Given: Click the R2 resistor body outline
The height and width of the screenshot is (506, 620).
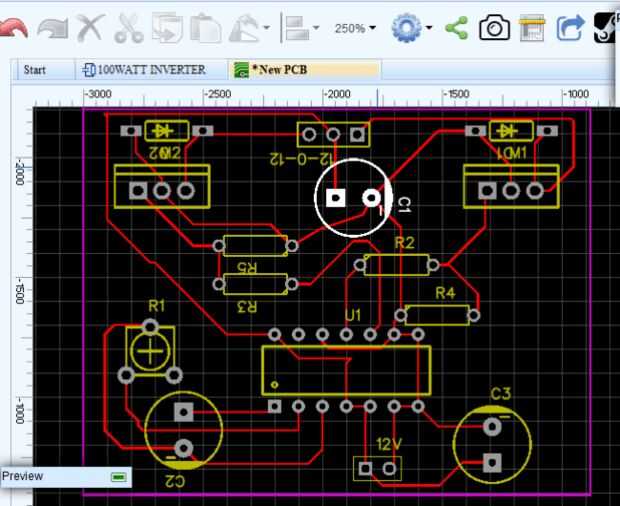Looking at the screenshot, I should pos(396,265).
